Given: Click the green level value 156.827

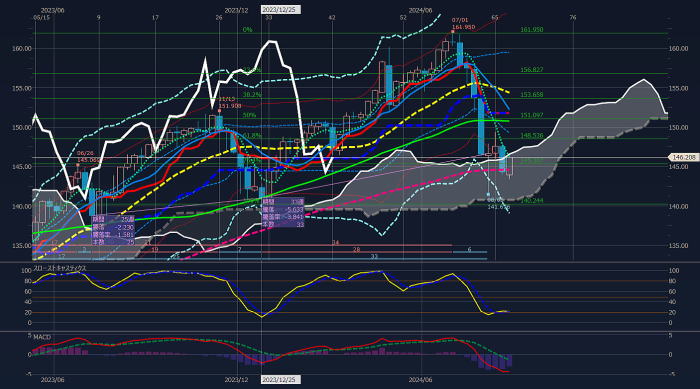Looking at the screenshot, I should (532, 70).
